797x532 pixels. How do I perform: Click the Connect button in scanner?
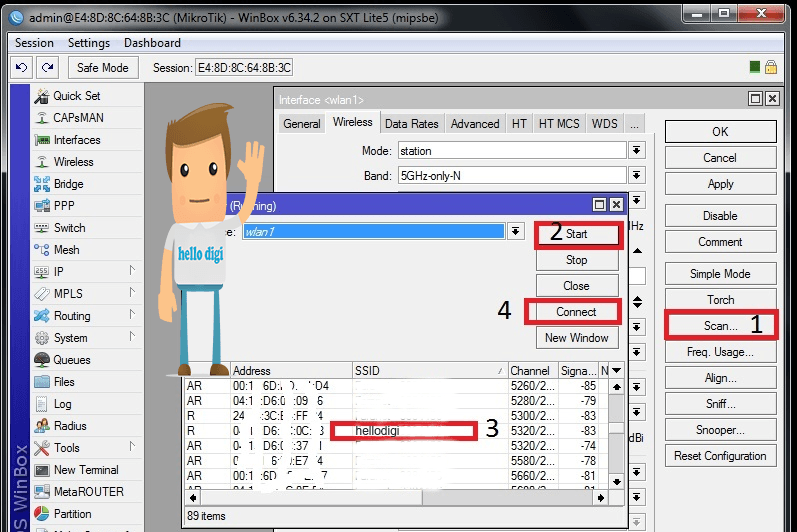tap(576, 311)
